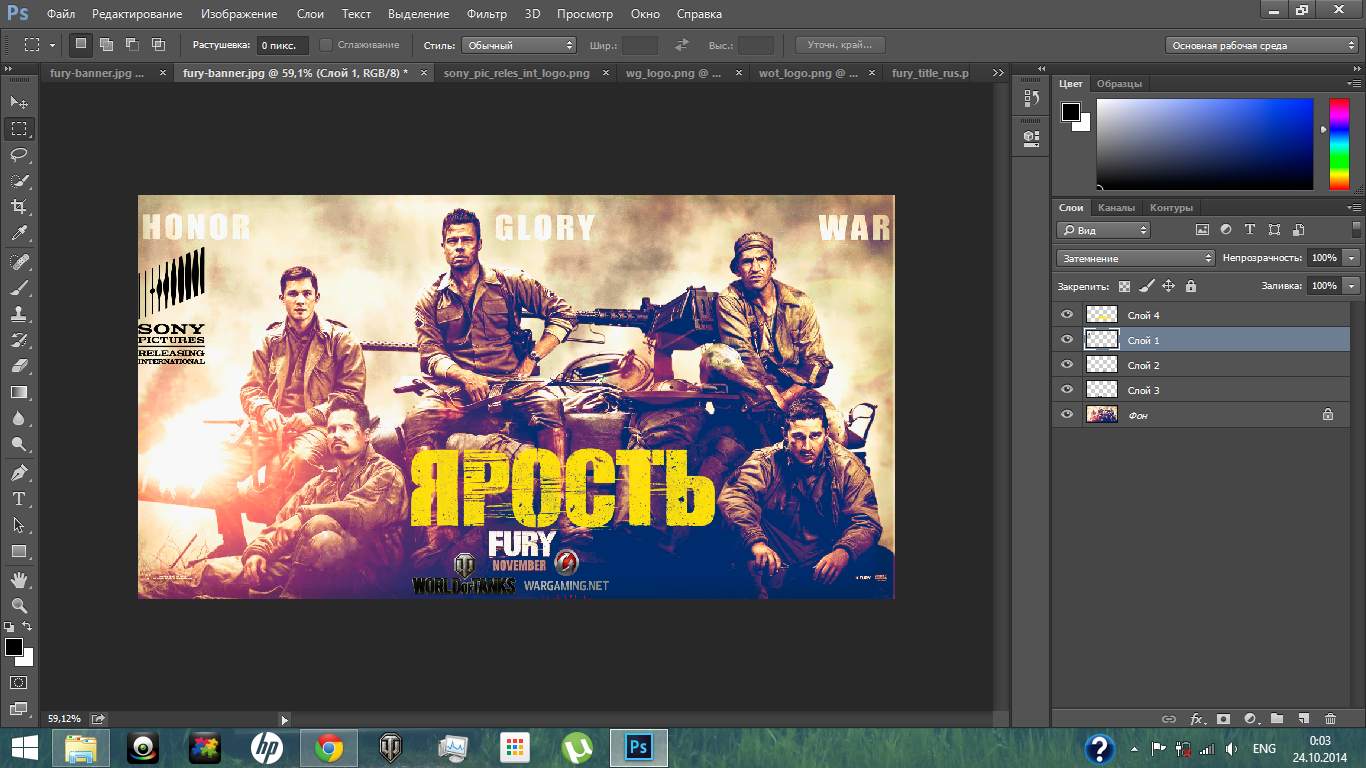Filter for pixel layers icon
This screenshot has height=768, width=1366.
[x=1202, y=230]
